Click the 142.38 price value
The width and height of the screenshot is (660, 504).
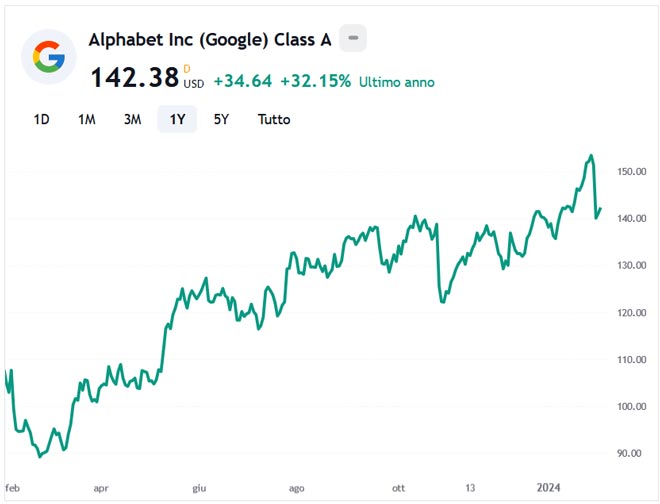(135, 78)
